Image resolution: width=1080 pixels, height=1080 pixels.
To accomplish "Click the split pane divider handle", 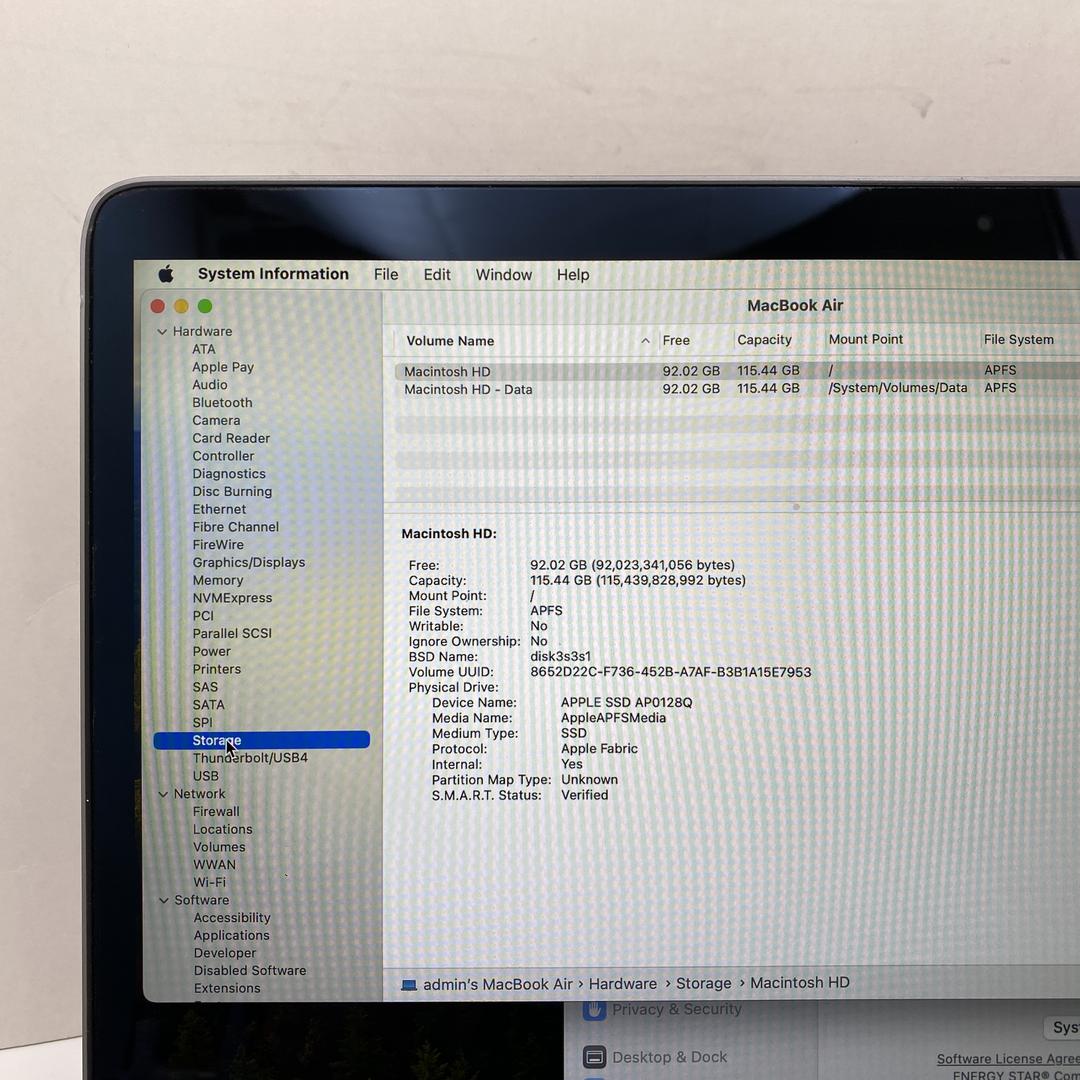I will (x=796, y=507).
